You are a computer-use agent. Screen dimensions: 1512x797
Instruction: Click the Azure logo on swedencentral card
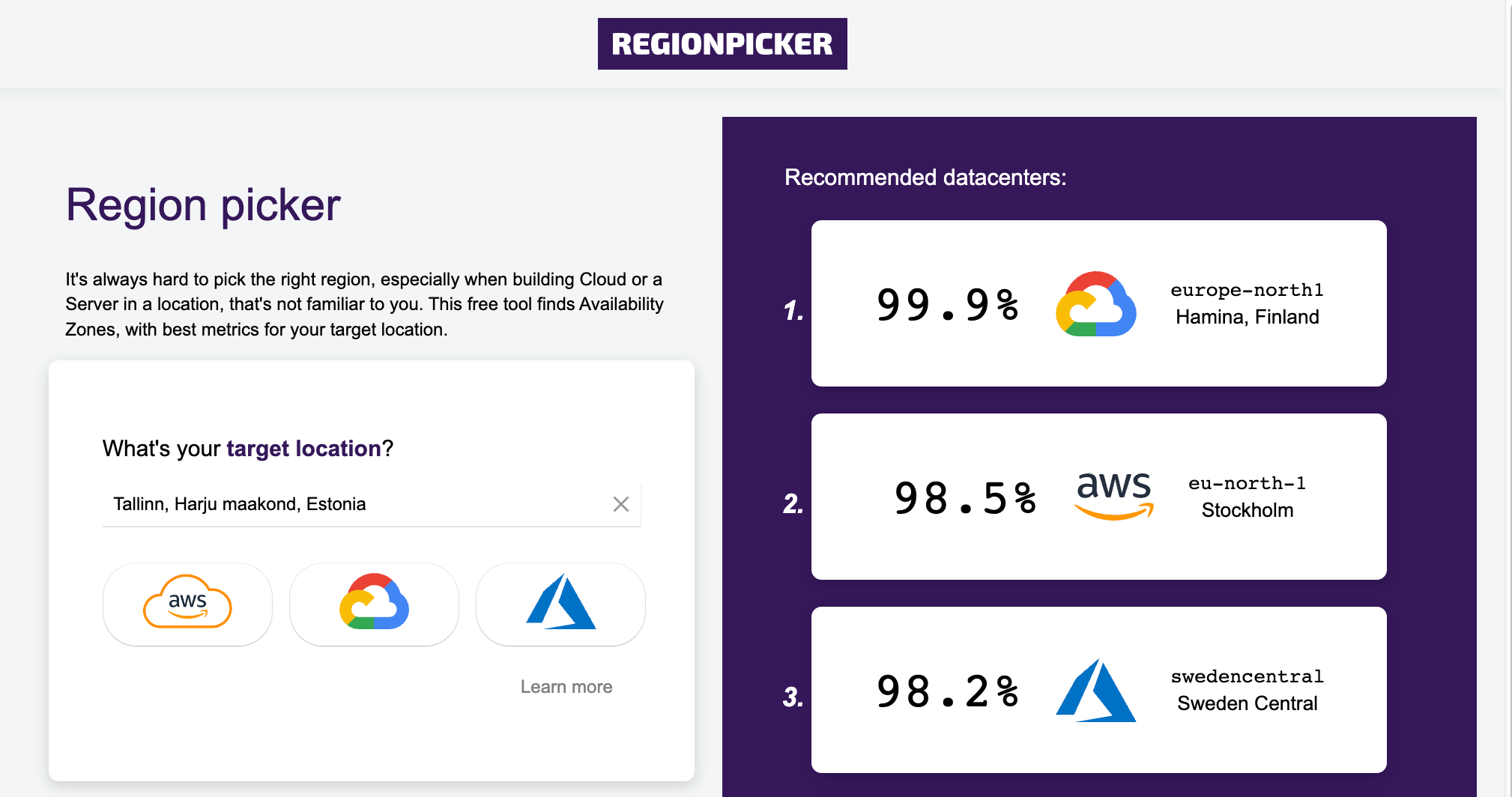coord(1096,691)
